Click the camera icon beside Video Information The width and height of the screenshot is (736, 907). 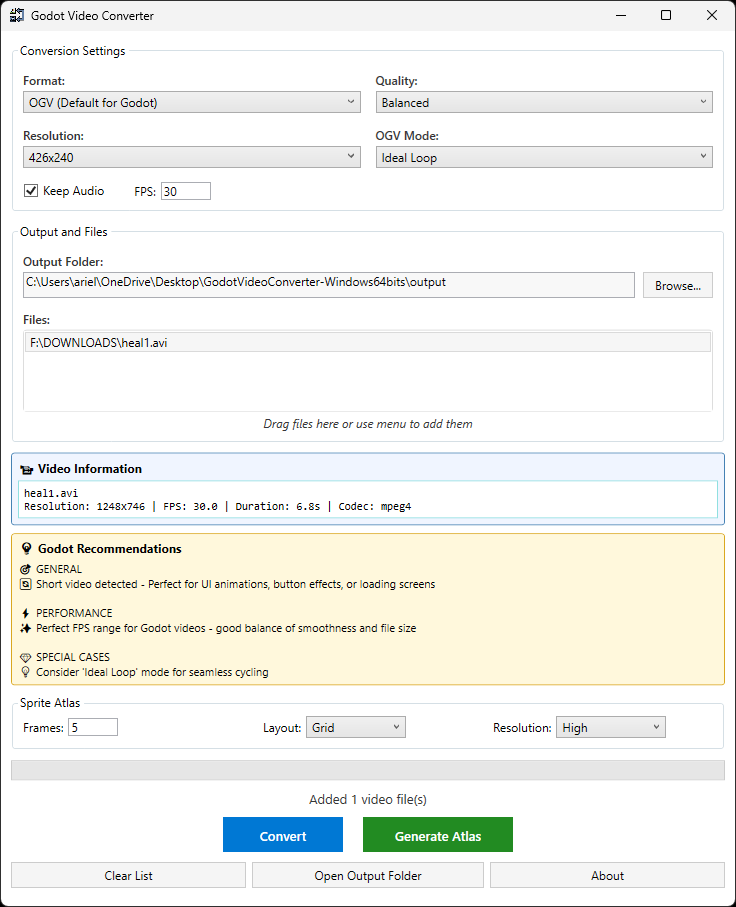(x=26, y=469)
